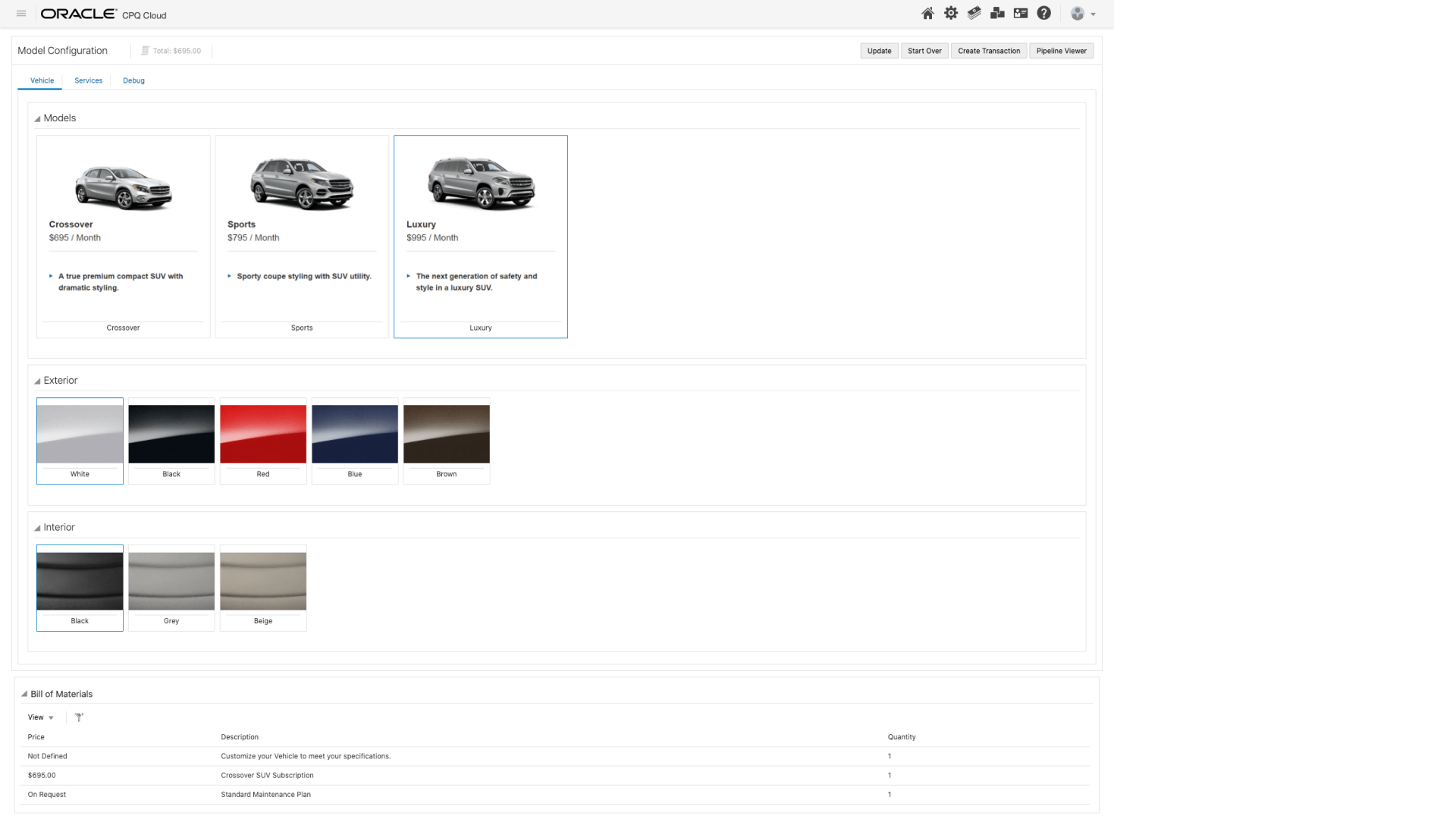1456x819 pixels.
Task: Select the Brown exterior option
Action: coord(447,435)
